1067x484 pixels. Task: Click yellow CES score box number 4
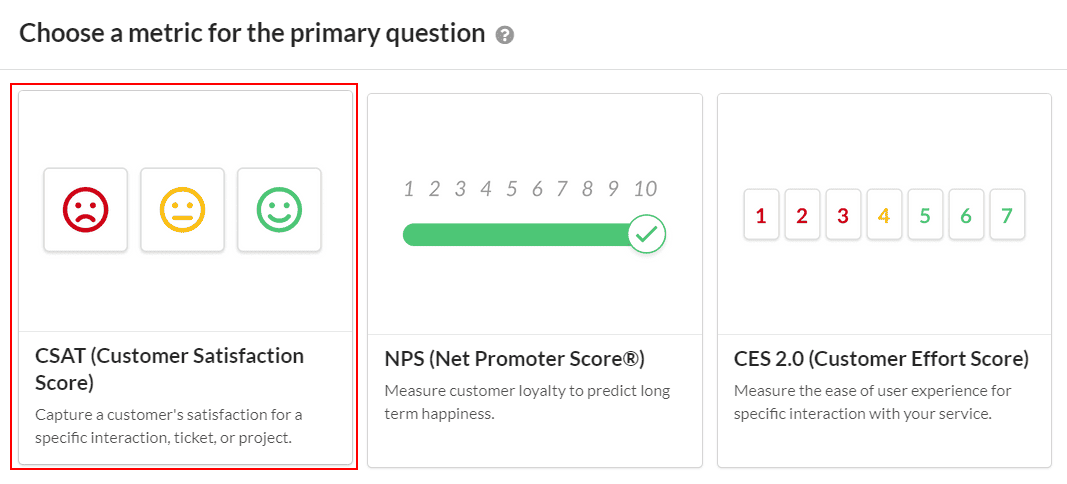(x=884, y=215)
